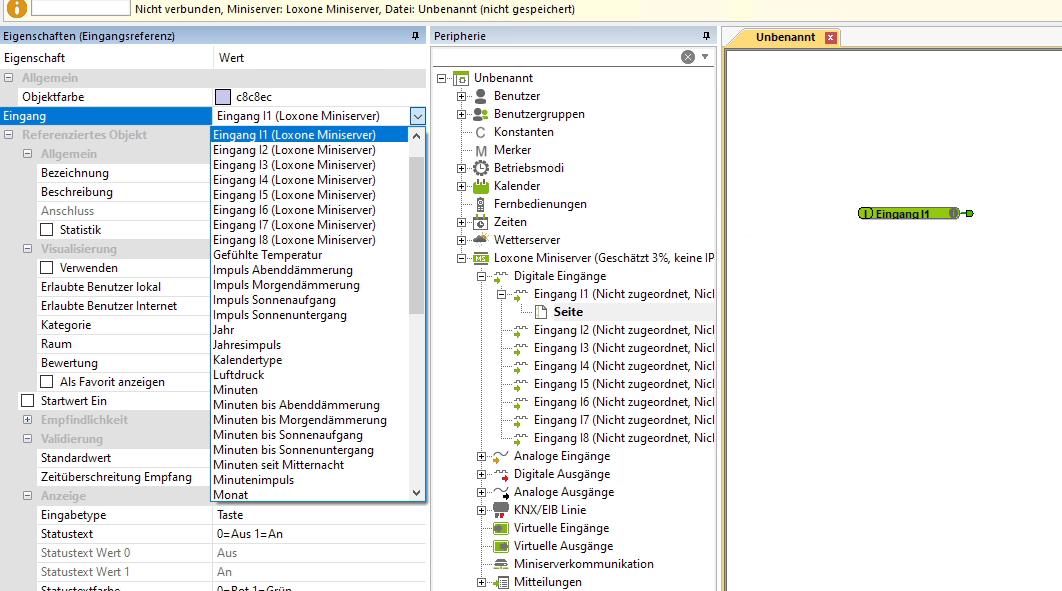Switch to the Unbenannt page tab
The width and height of the screenshot is (1062, 591).
tap(783, 37)
